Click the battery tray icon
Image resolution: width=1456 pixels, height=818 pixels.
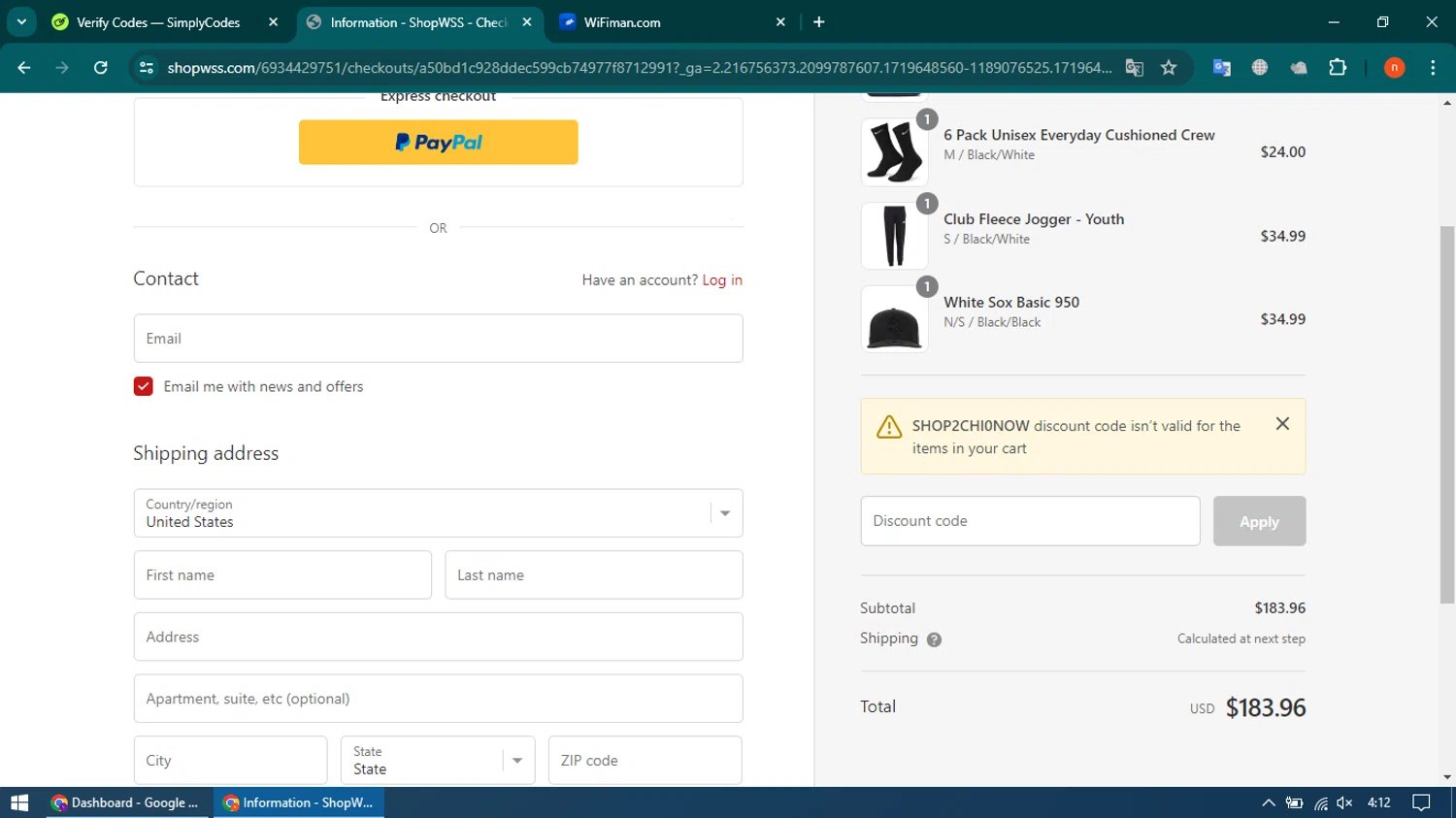click(x=1294, y=802)
